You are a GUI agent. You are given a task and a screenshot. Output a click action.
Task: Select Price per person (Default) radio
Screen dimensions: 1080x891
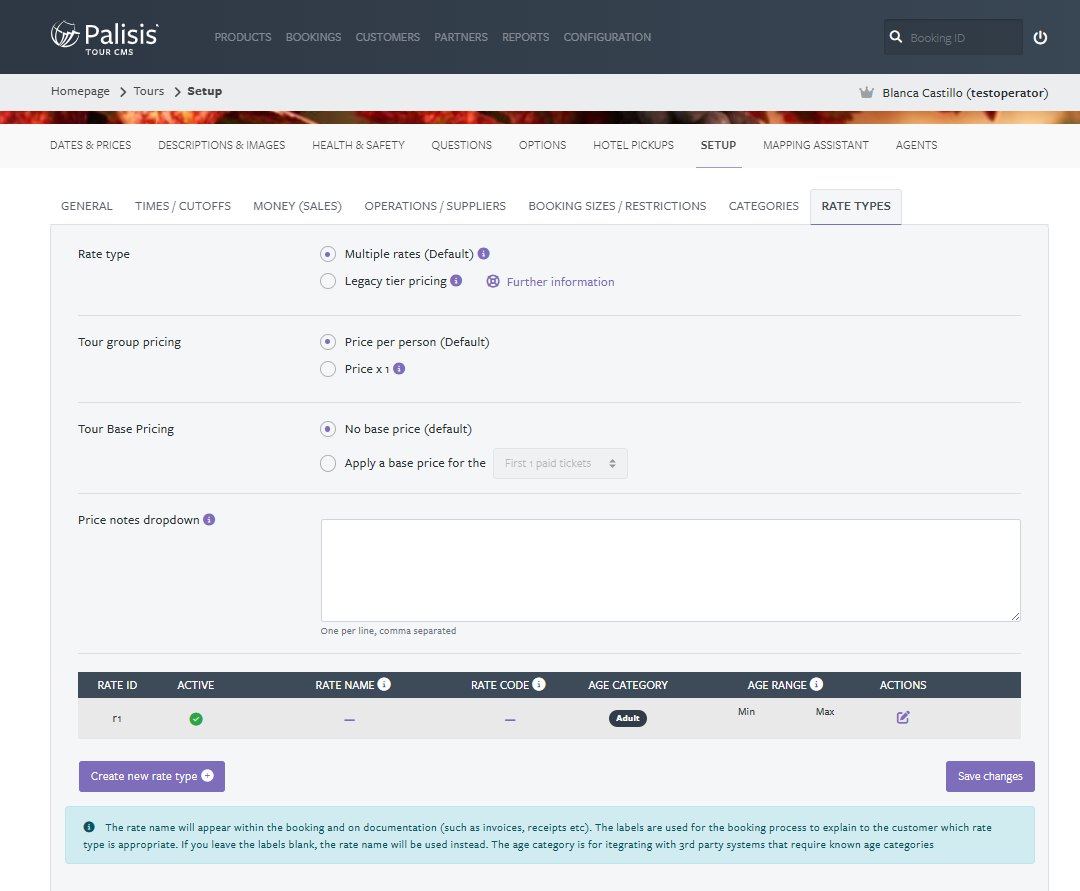328,342
